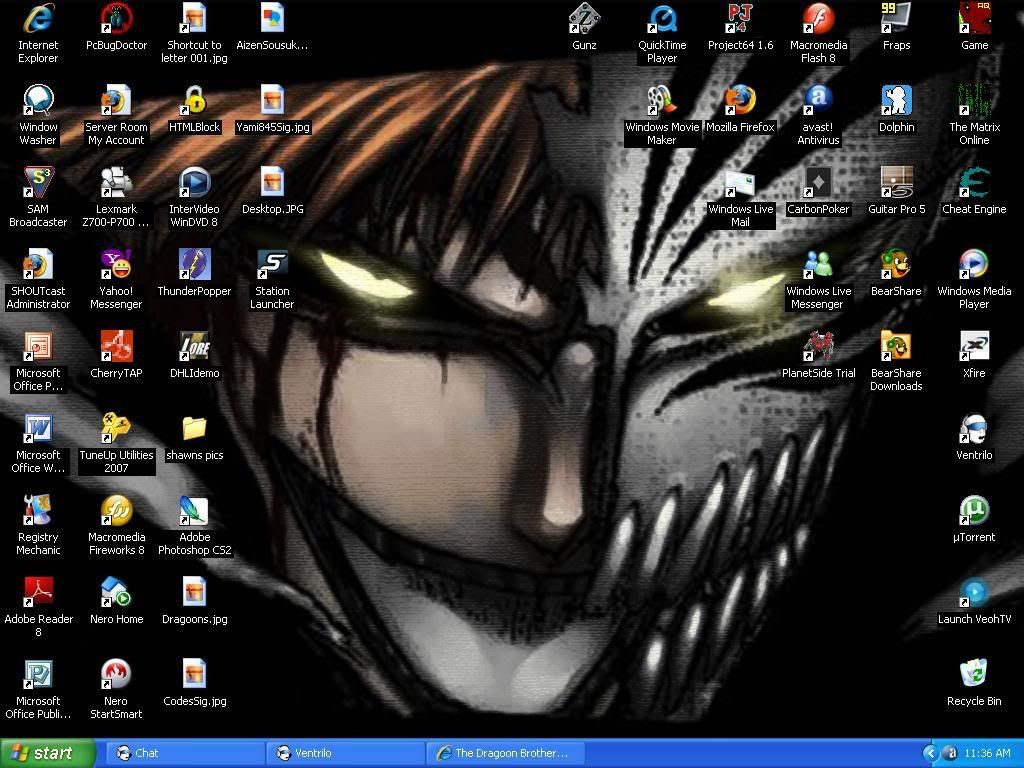1024x768 pixels.
Task: Select Macromedia Flash 8 icon
Action: (x=818, y=18)
